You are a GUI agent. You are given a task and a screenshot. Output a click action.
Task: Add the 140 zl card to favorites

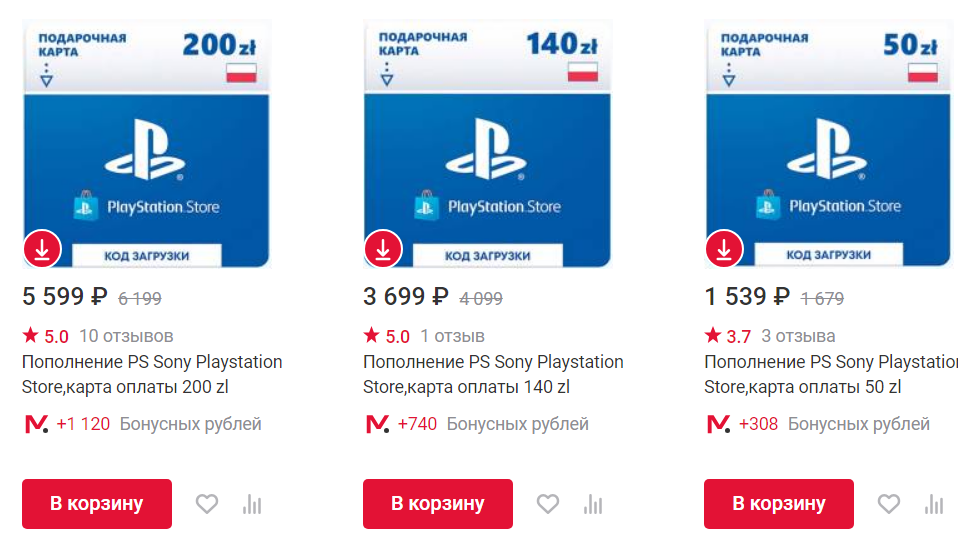tap(547, 504)
